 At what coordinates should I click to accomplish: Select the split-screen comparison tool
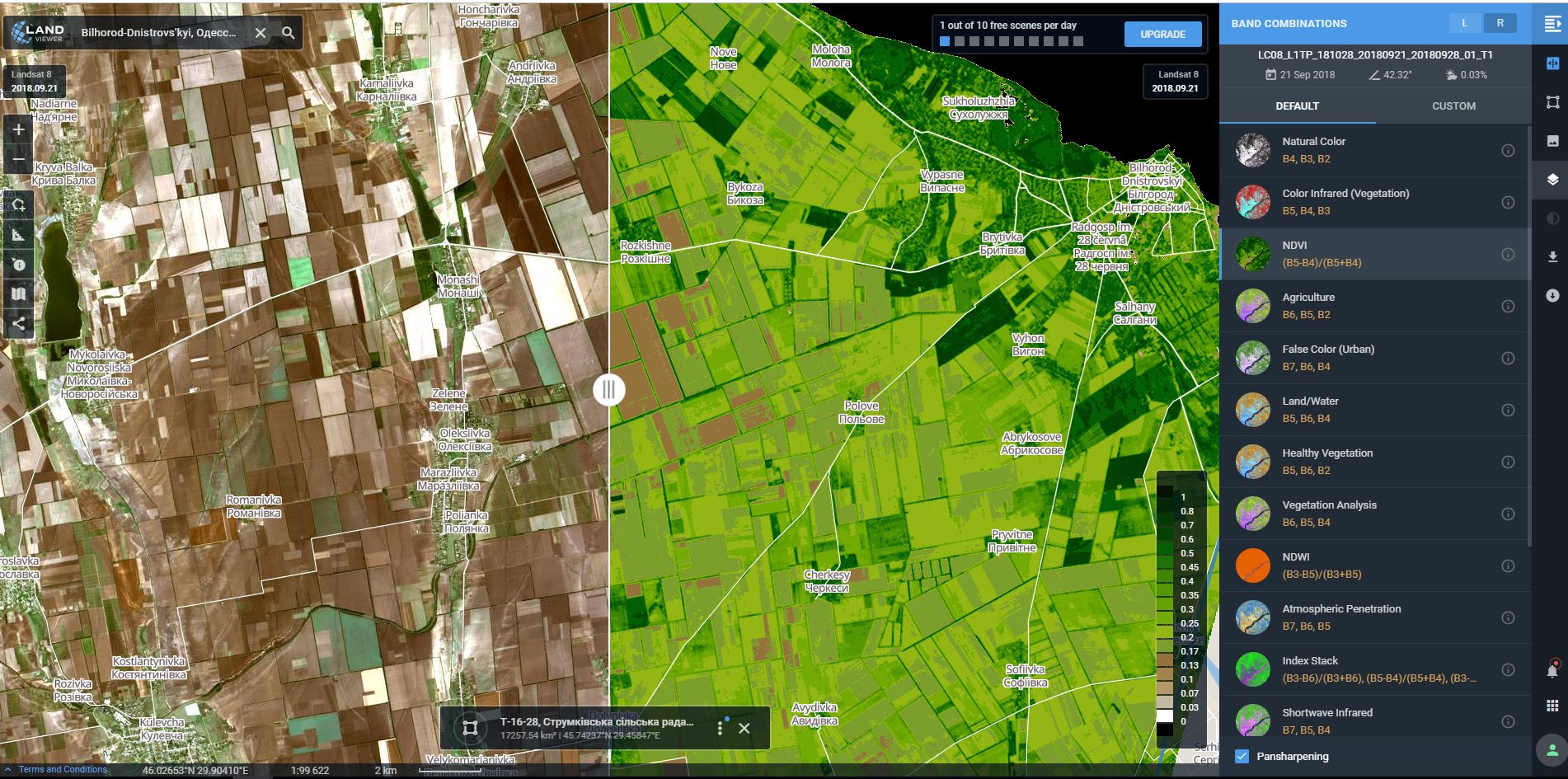(1553, 62)
